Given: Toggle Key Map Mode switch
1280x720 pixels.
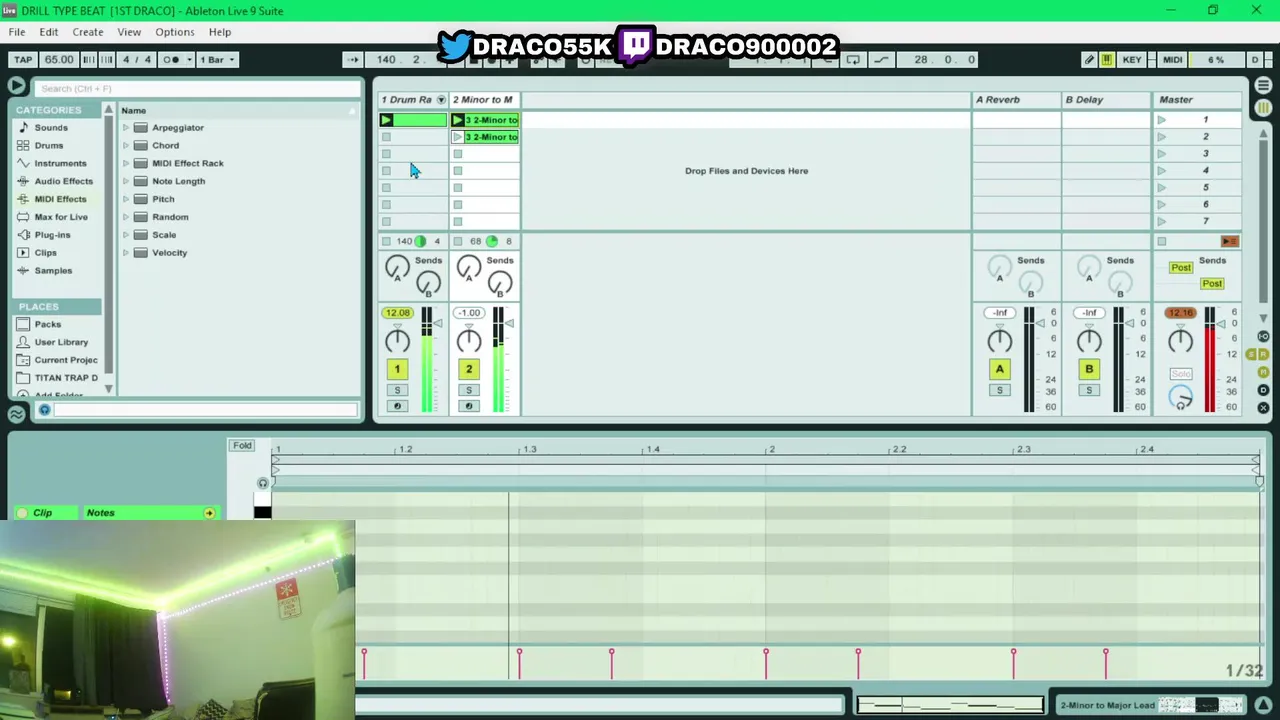Looking at the screenshot, I should pos(1132,60).
